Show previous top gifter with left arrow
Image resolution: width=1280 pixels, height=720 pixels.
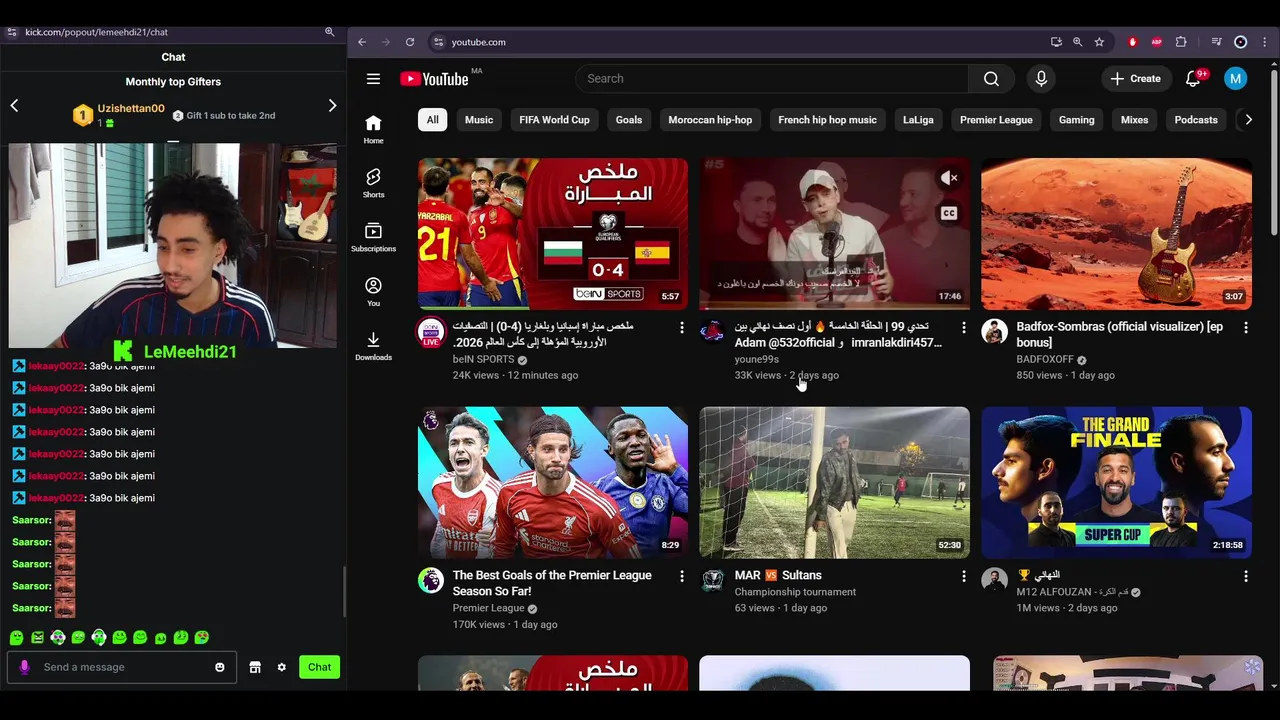[x=14, y=106]
